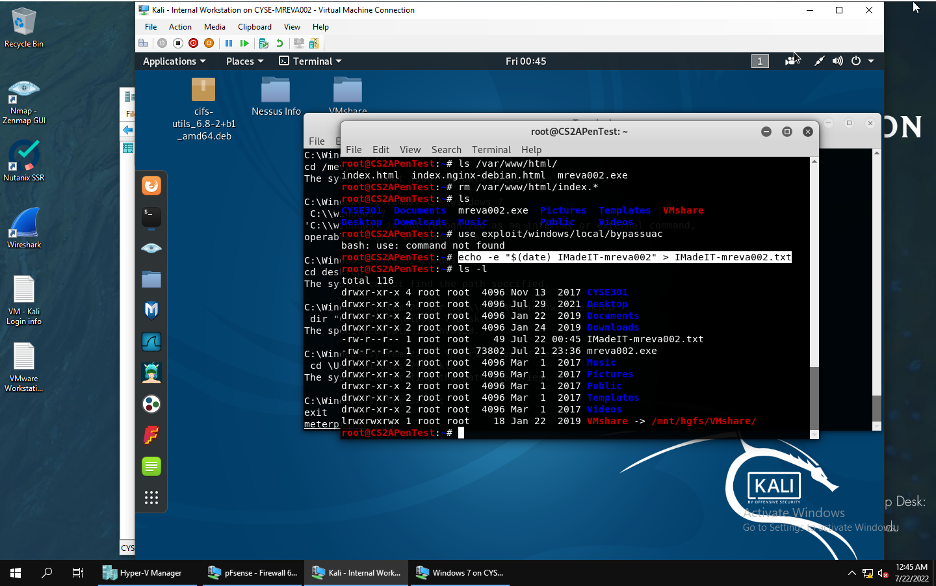Expand the Kali Applications dropdown
The image size is (936, 586).
pyautogui.click(x=174, y=61)
